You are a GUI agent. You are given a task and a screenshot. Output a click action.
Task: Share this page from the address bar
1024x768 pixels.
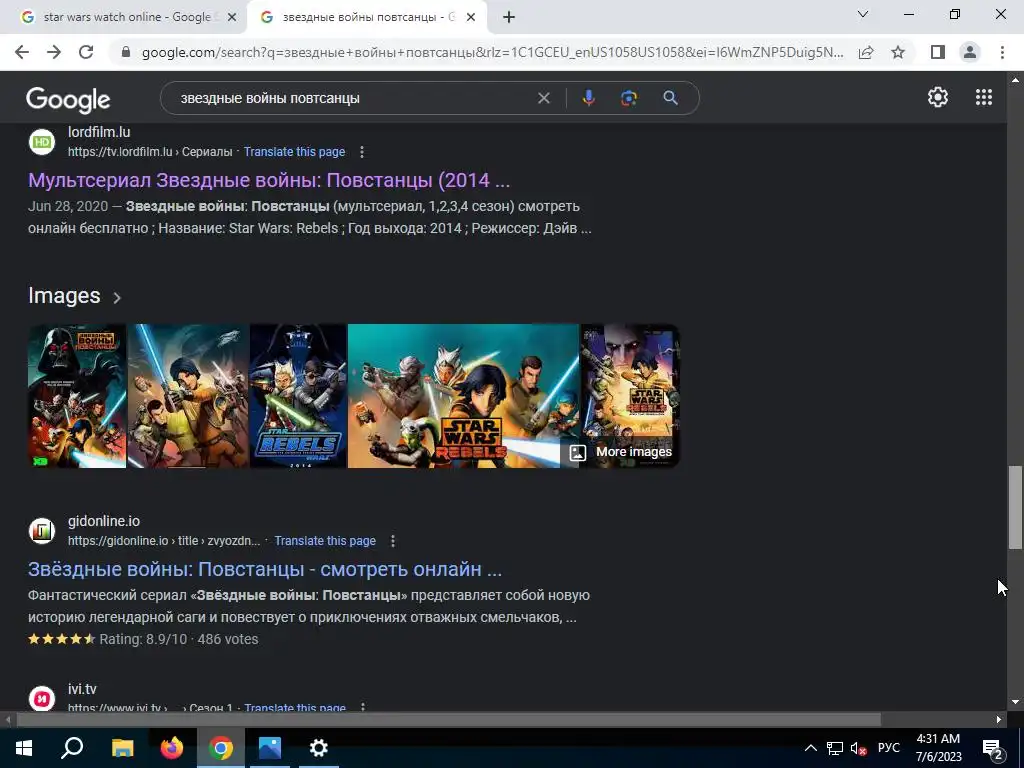[866, 52]
